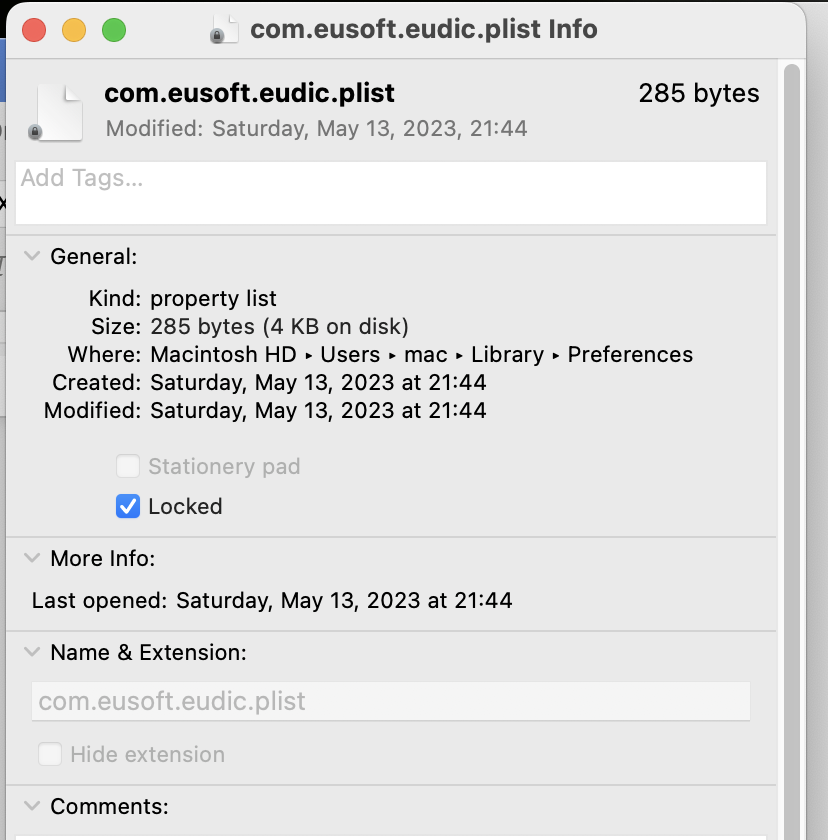The image size is (828, 840).
Task: Click the Add Tags field
Action: (x=392, y=192)
